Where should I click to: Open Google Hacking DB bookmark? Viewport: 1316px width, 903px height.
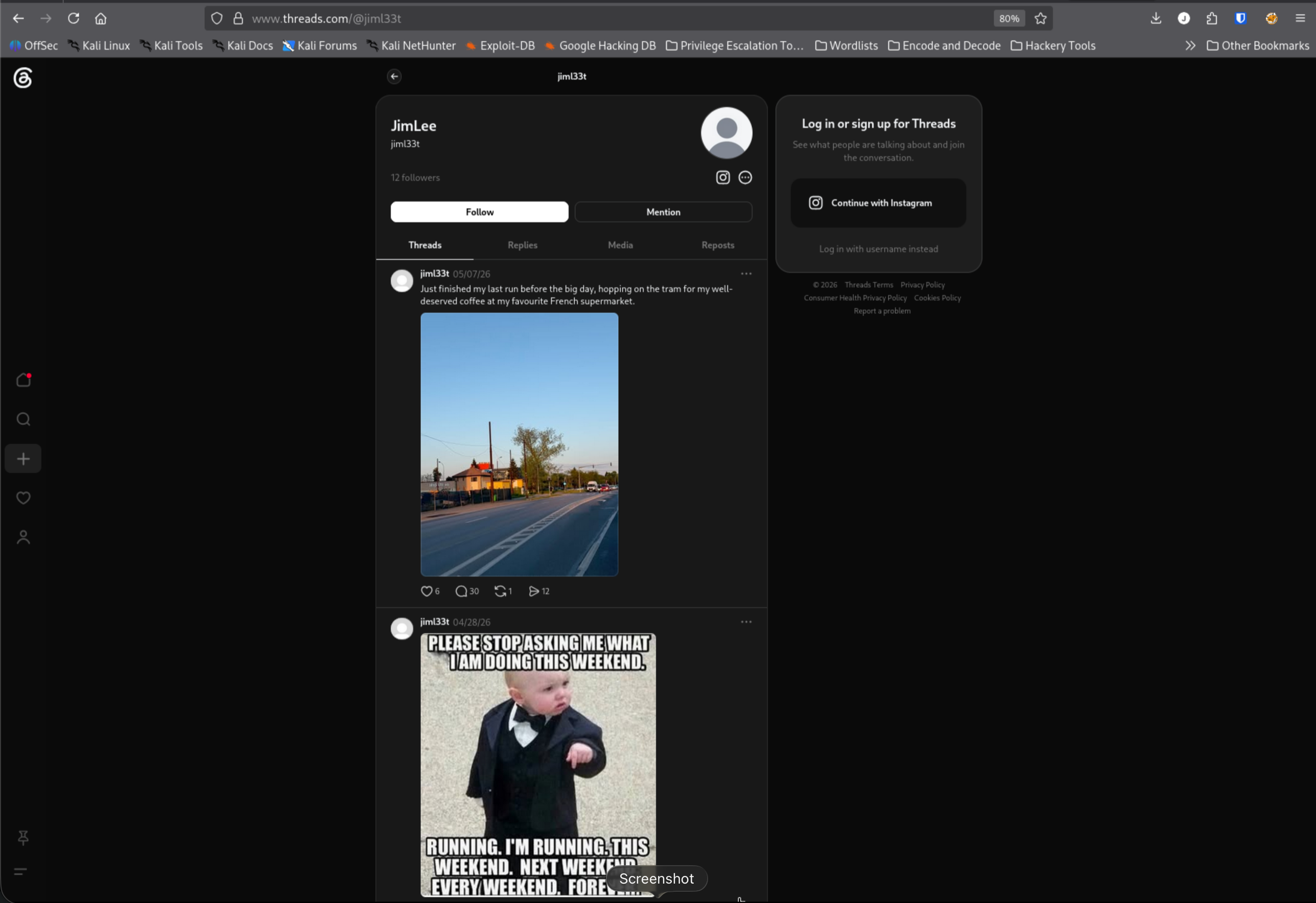[600, 46]
